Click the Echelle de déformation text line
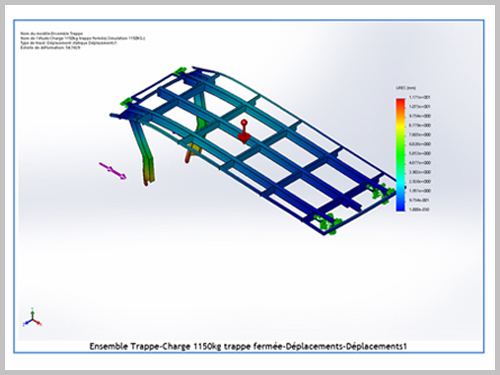Screen dimensions: 500x375 [x=50, y=48]
